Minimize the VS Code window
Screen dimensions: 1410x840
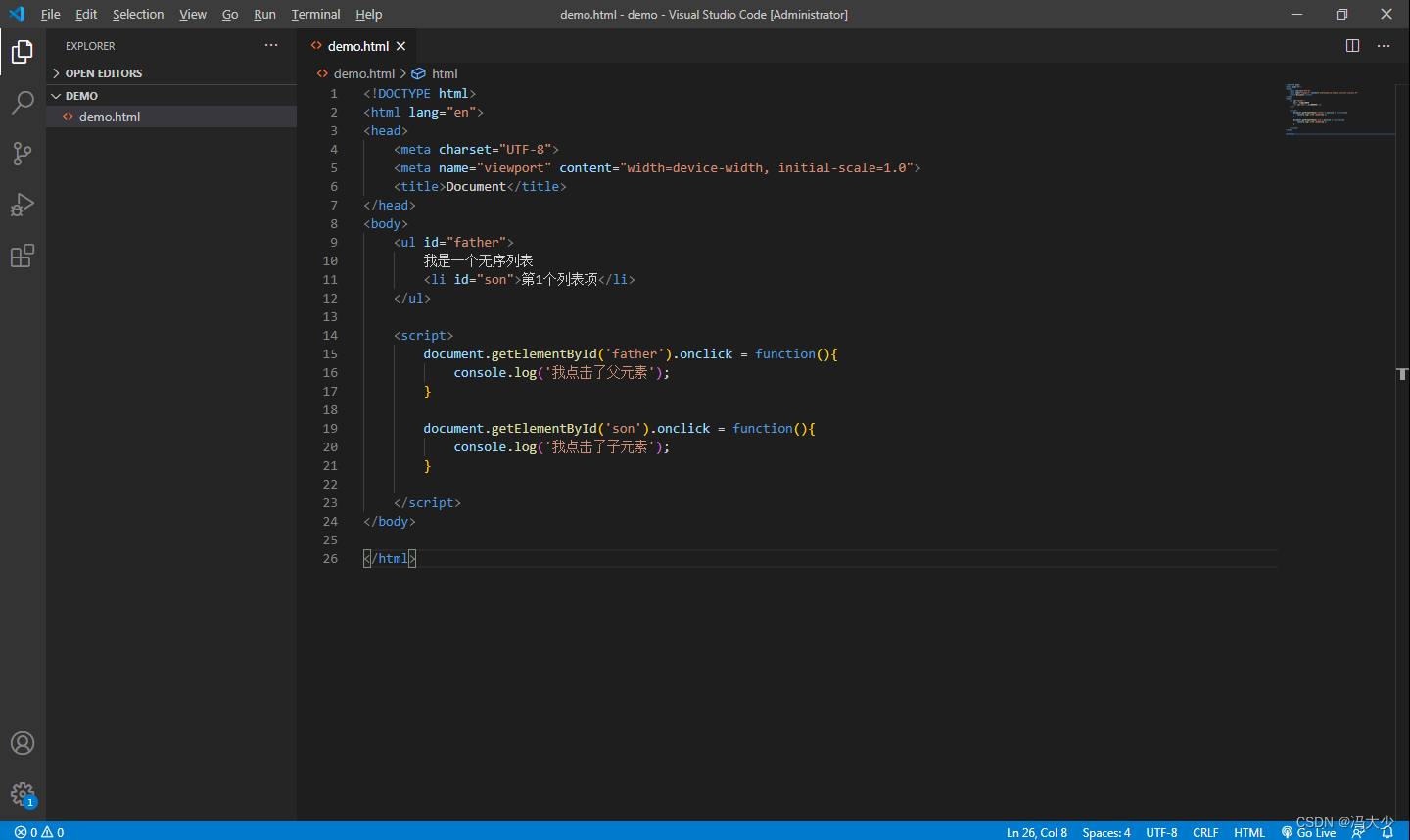pos(1296,14)
